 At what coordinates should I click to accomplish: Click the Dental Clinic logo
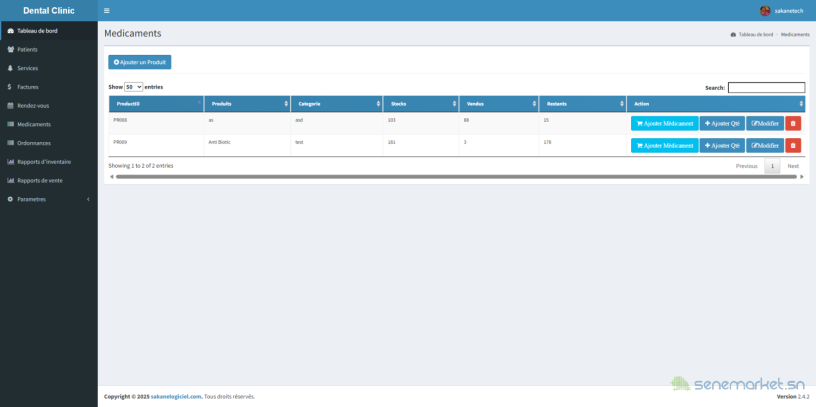point(49,10)
